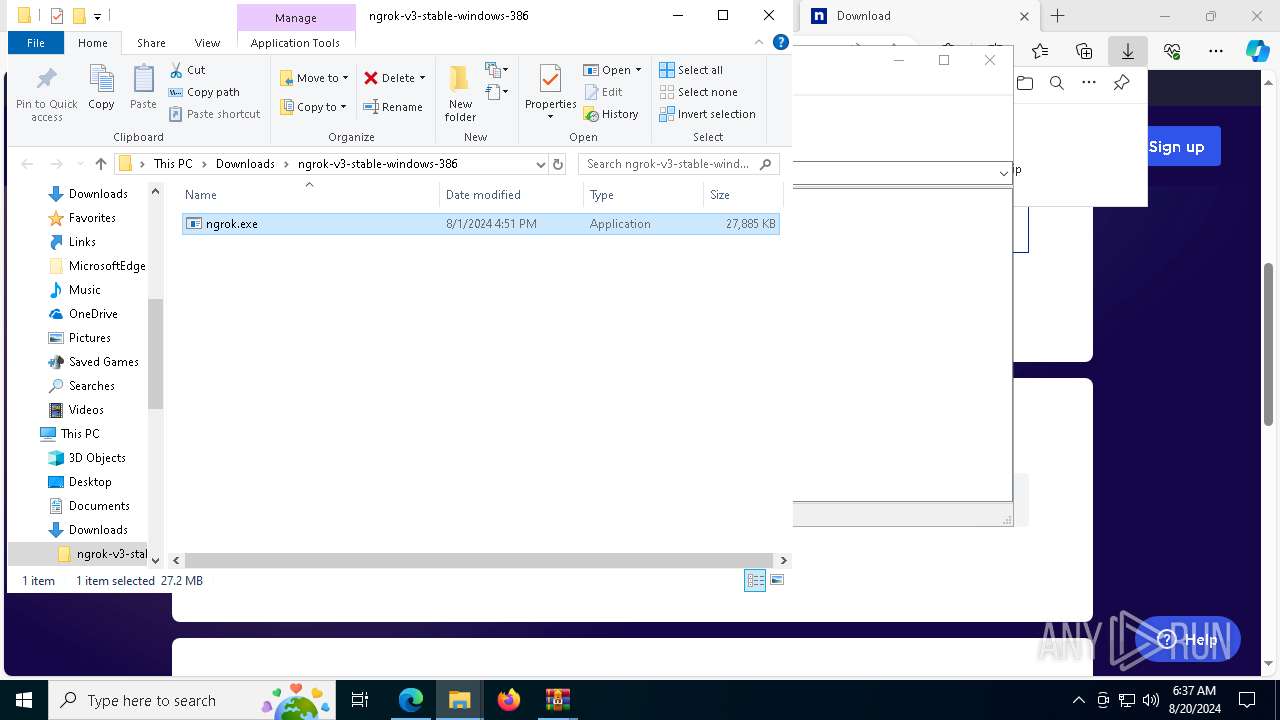Screen dimensions: 1280x720
Task: Switch to the View ribbon tab
Action: tap(207, 43)
